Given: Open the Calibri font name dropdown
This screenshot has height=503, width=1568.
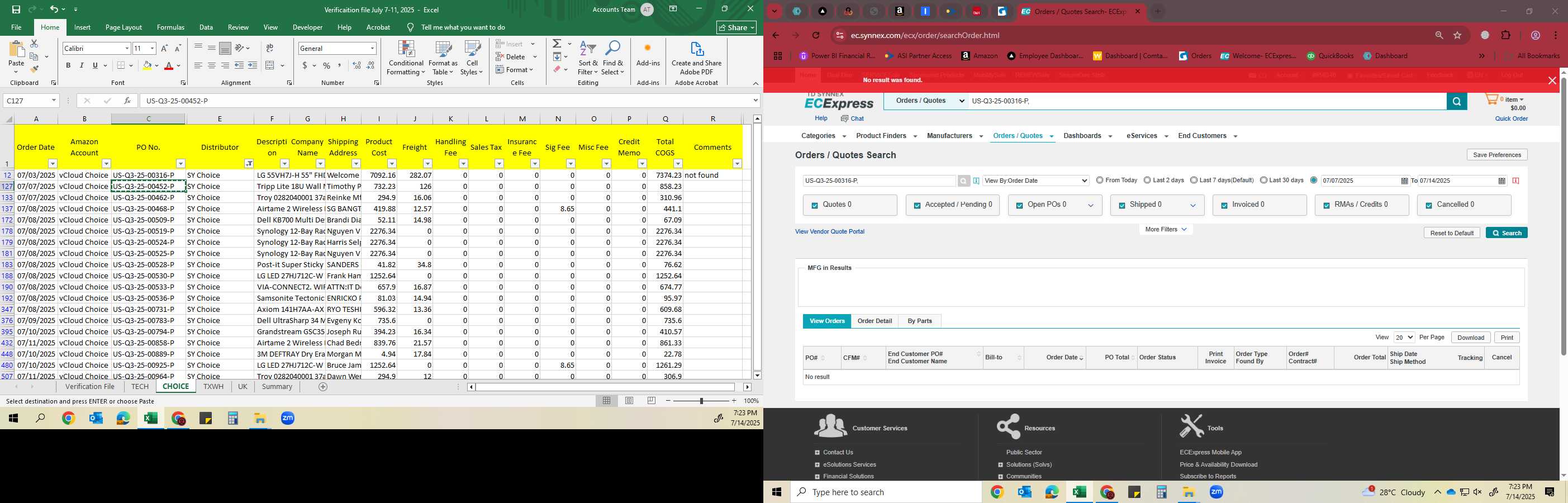Looking at the screenshot, I should 127,48.
